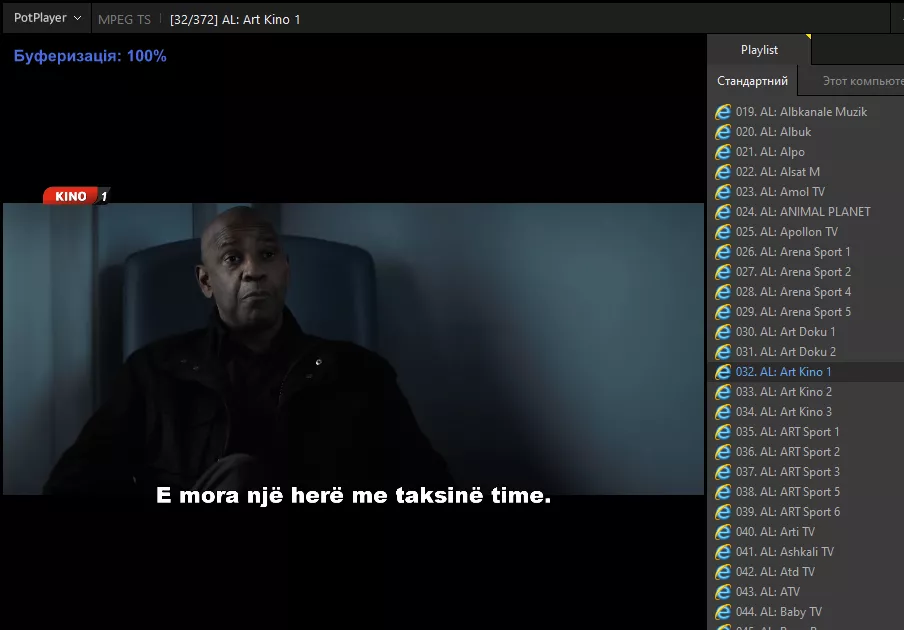Click the icon beside 021. AL: Alpo

723,152
